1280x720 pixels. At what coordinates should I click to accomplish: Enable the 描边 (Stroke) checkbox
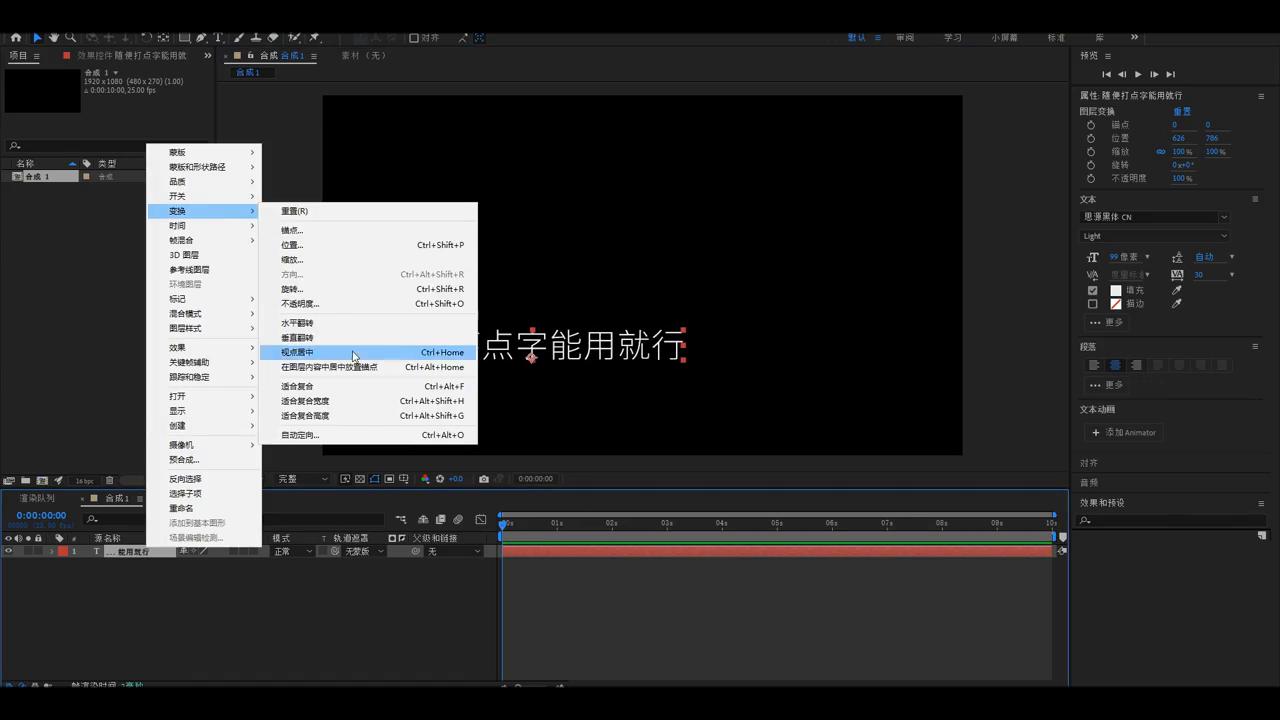click(1093, 304)
